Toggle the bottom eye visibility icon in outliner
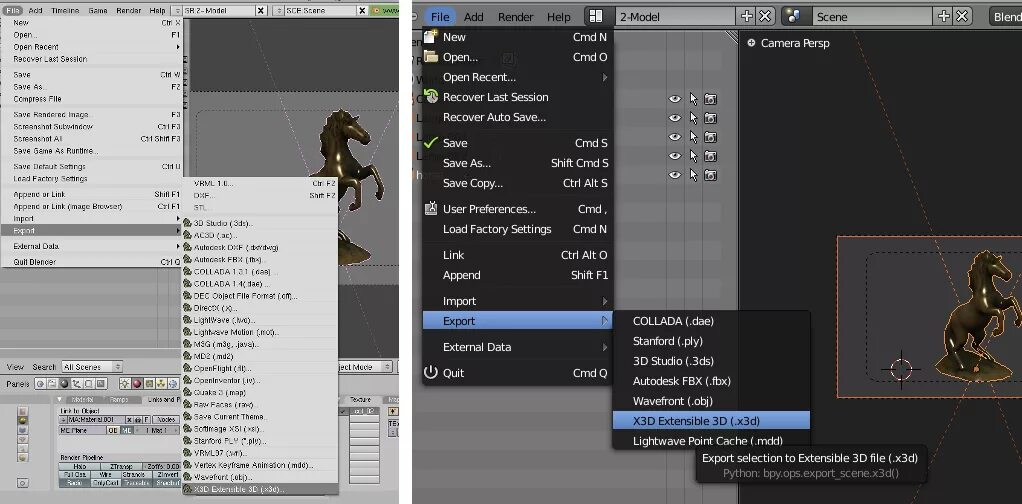The height and width of the screenshot is (504, 1022). click(x=675, y=175)
